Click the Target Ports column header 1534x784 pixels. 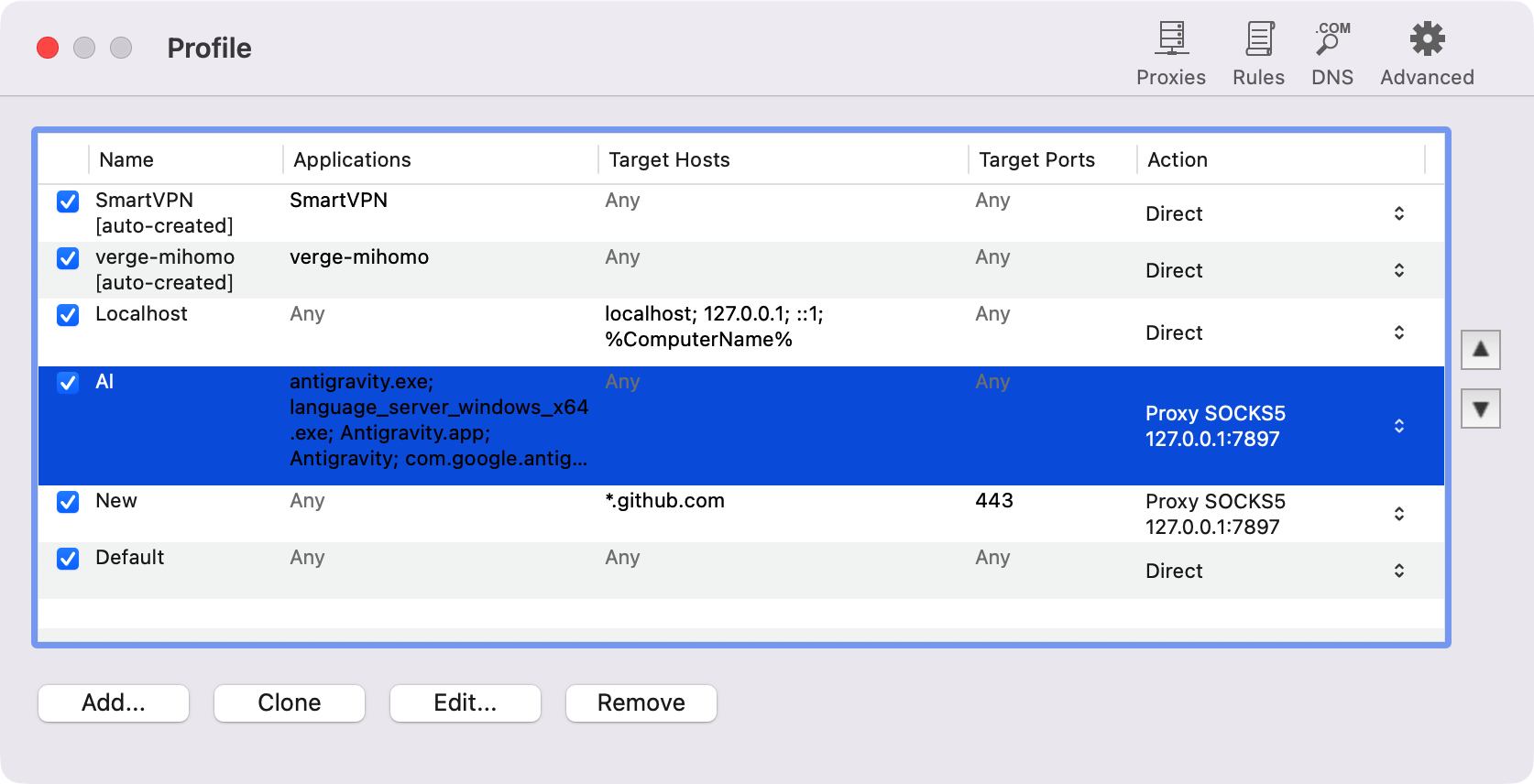[1053, 159]
